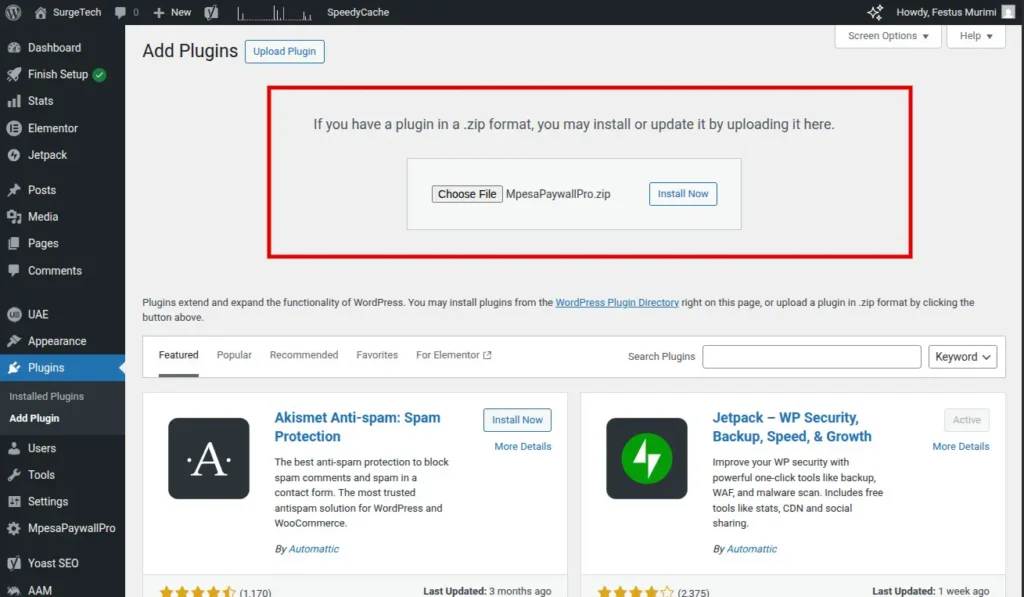Click the Search Plugins input field
This screenshot has width=1024, height=597.
(x=811, y=357)
